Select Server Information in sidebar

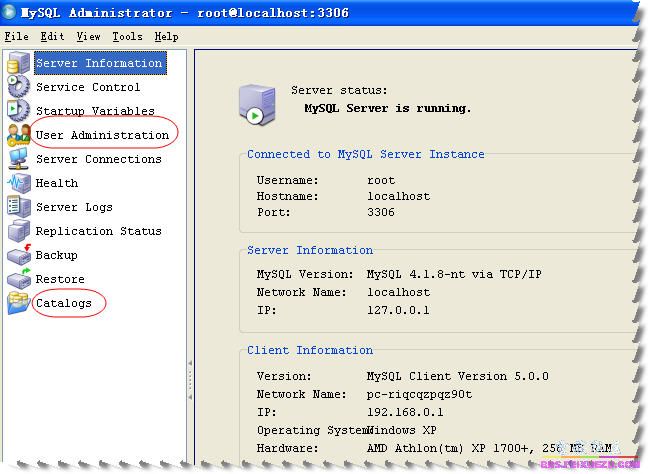click(99, 63)
